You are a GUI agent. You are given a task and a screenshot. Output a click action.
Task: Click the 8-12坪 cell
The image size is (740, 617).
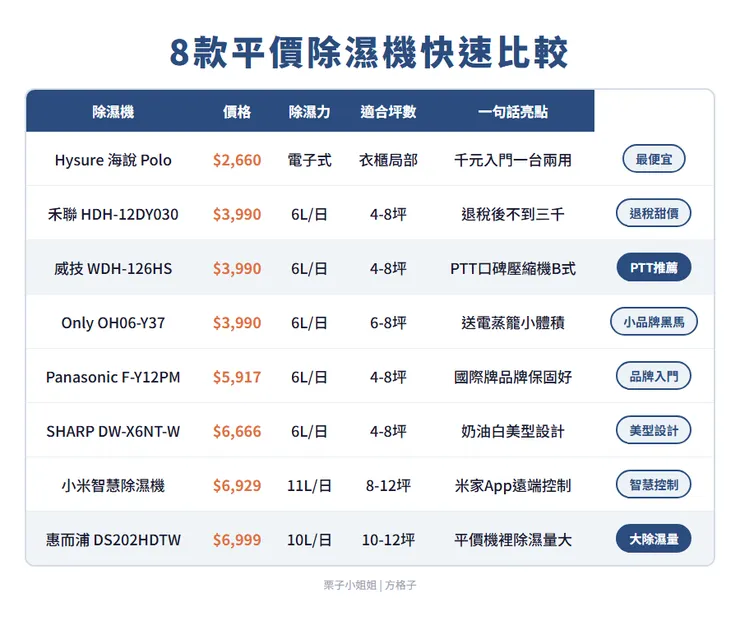[388, 486]
